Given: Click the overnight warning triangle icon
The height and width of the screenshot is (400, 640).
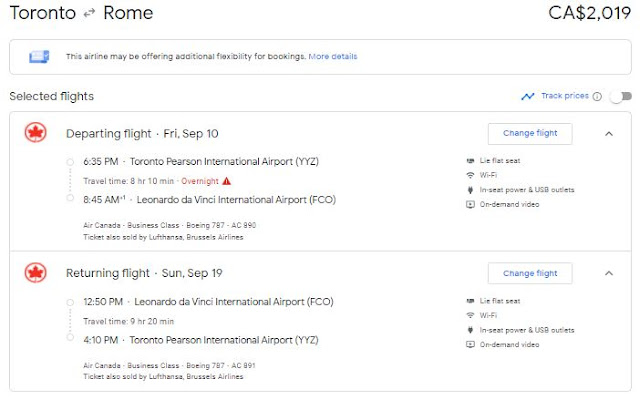Looking at the screenshot, I should 227,181.
